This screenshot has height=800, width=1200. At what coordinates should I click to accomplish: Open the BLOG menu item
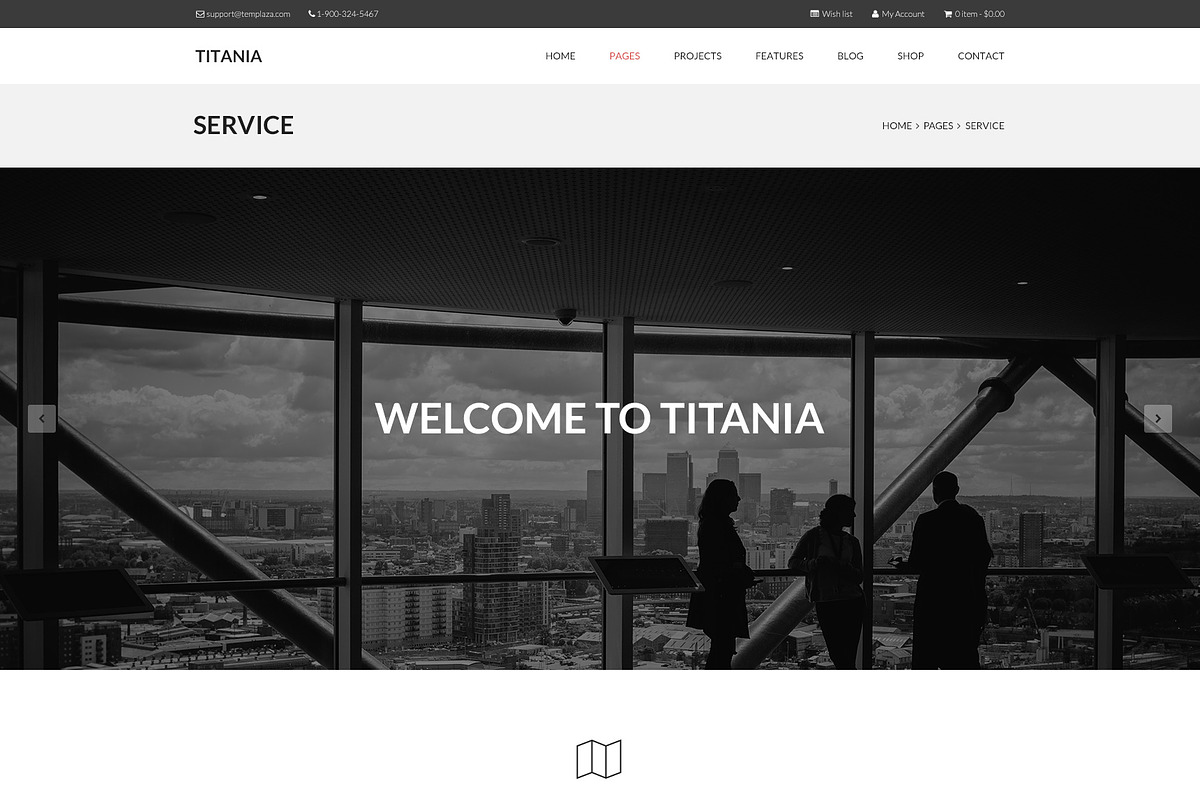click(x=850, y=56)
